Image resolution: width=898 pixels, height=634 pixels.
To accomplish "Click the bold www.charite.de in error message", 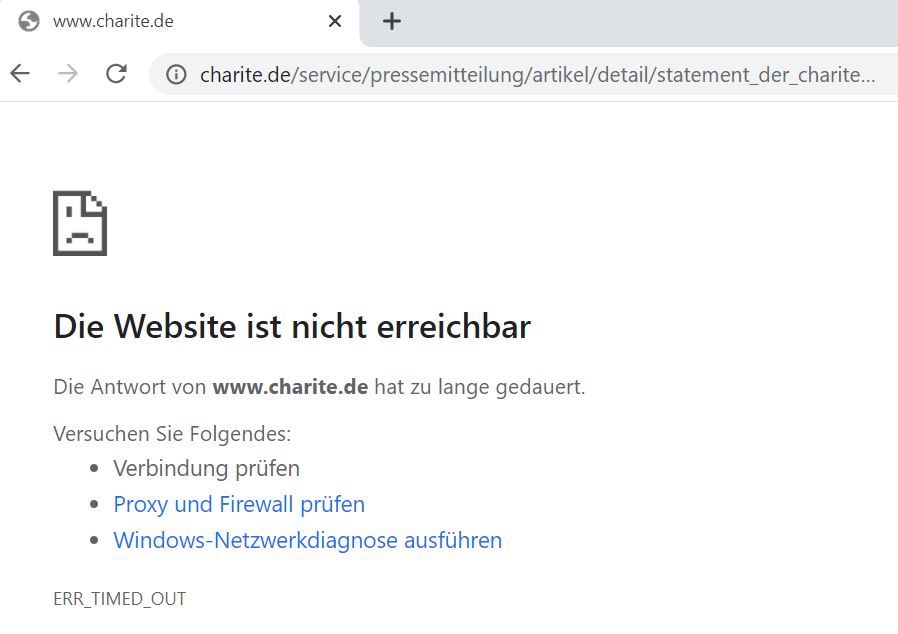I will click(x=290, y=387).
